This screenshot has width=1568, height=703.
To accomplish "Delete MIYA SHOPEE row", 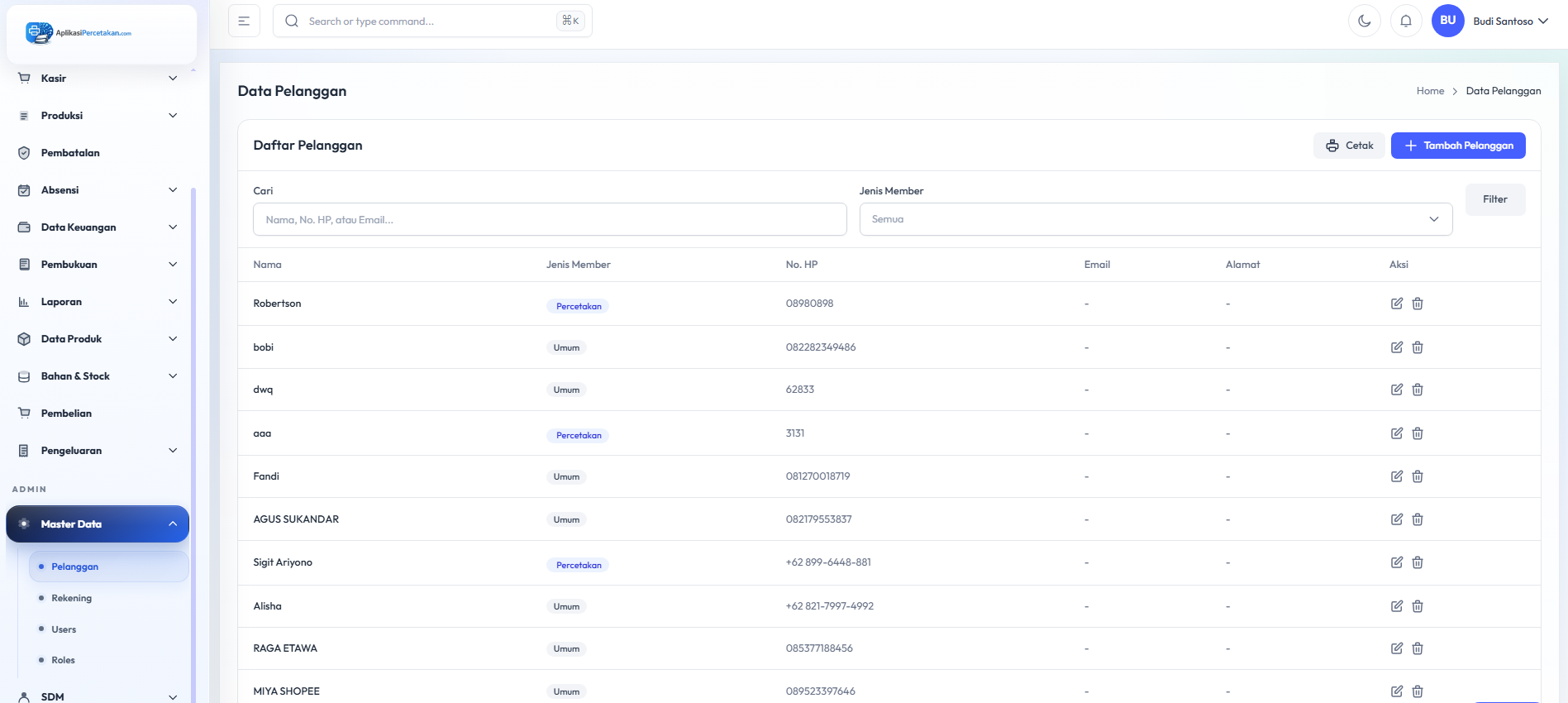I will (1418, 691).
